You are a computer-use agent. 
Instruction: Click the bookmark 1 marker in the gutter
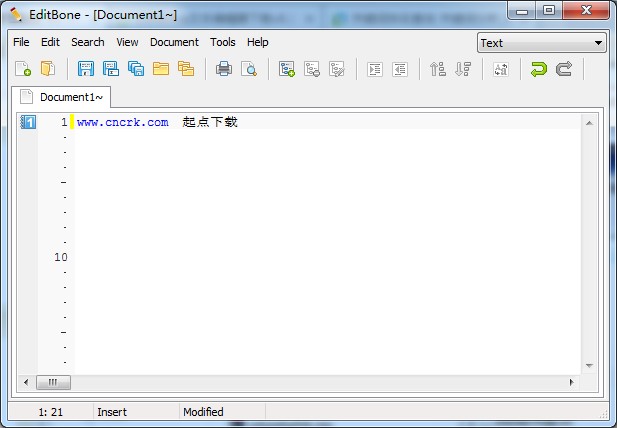click(28, 122)
